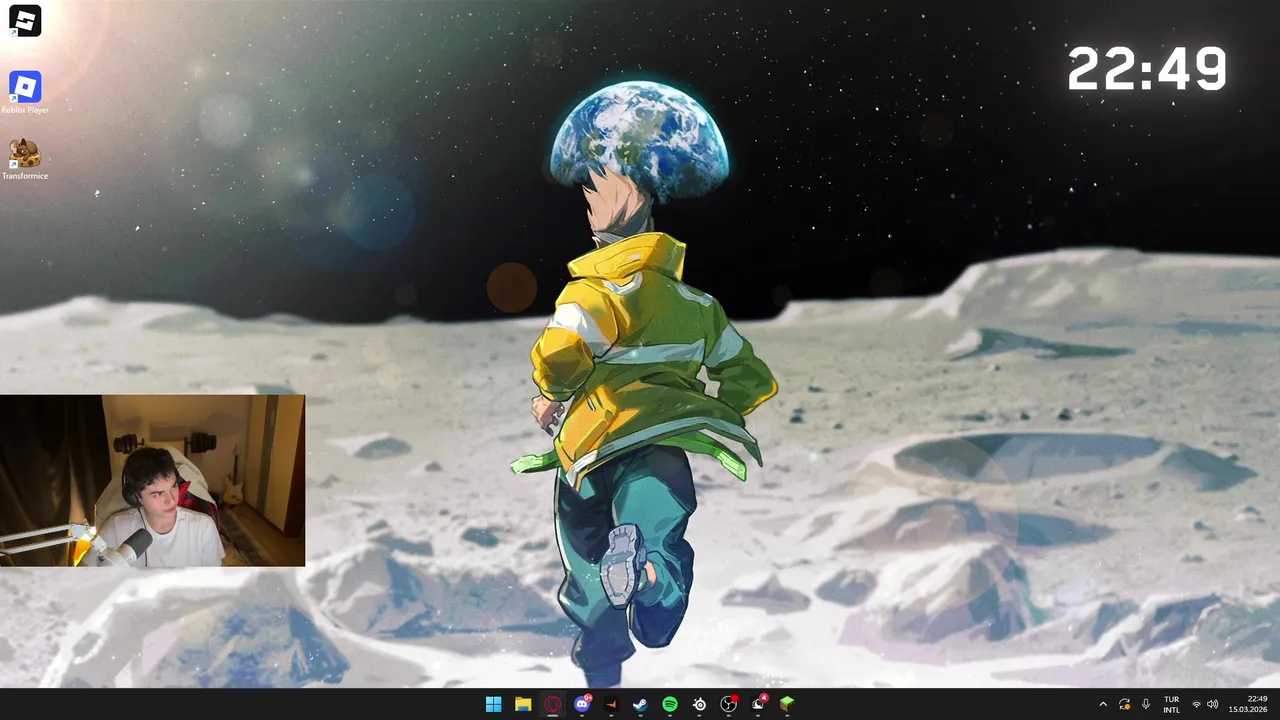The image size is (1280, 720).
Task: Open Spotify from the taskbar
Action: click(x=670, y=704)
